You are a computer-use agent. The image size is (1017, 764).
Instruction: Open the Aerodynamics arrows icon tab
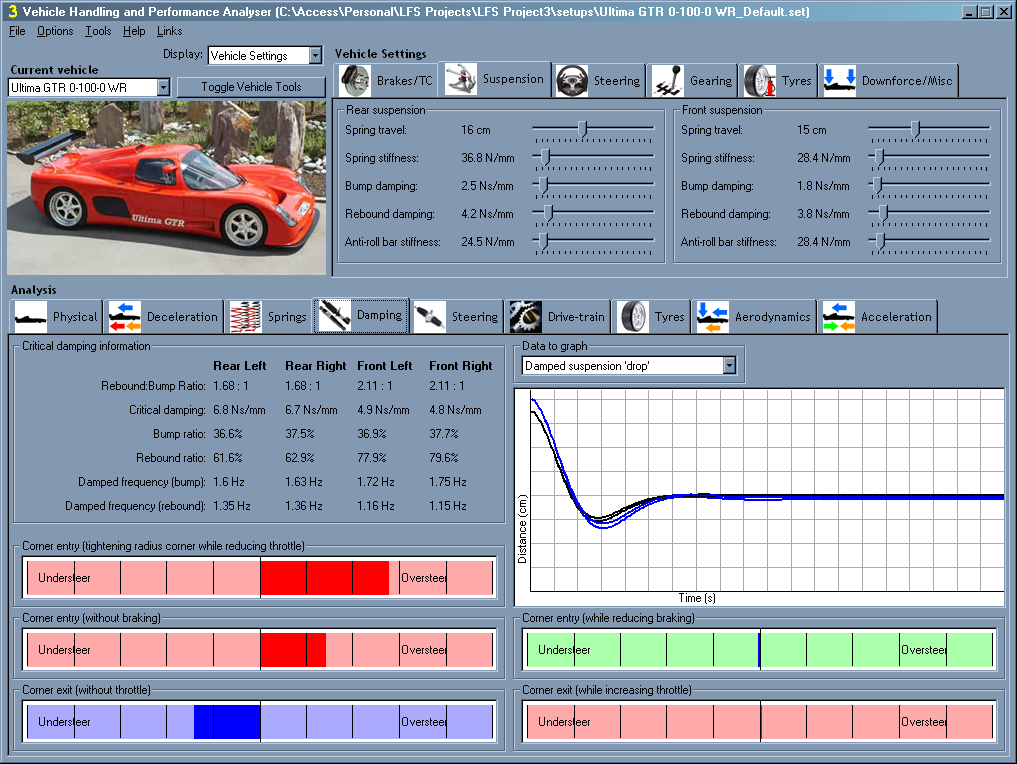[x=713, y=316]
